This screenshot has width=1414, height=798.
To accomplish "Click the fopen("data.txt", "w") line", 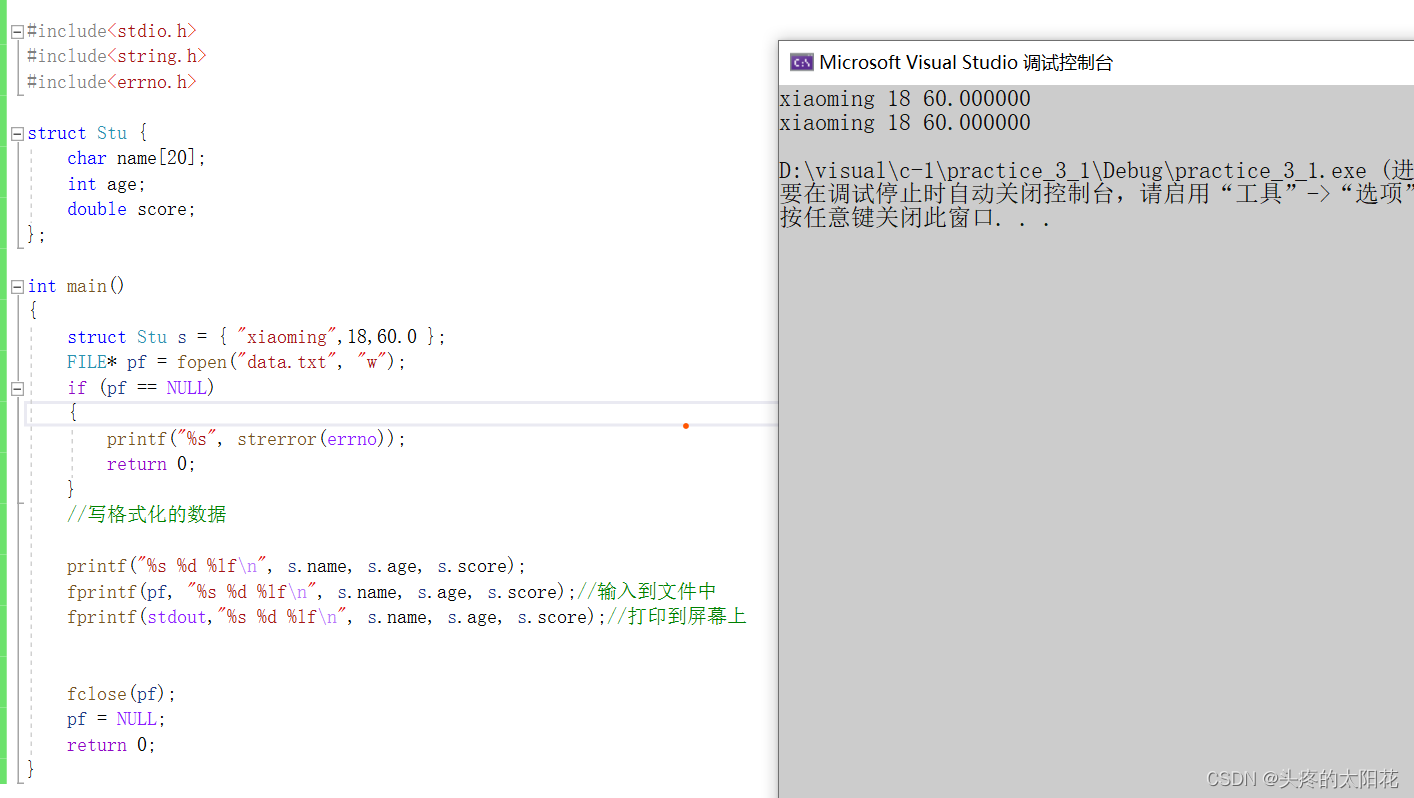I will click(236, 362).
